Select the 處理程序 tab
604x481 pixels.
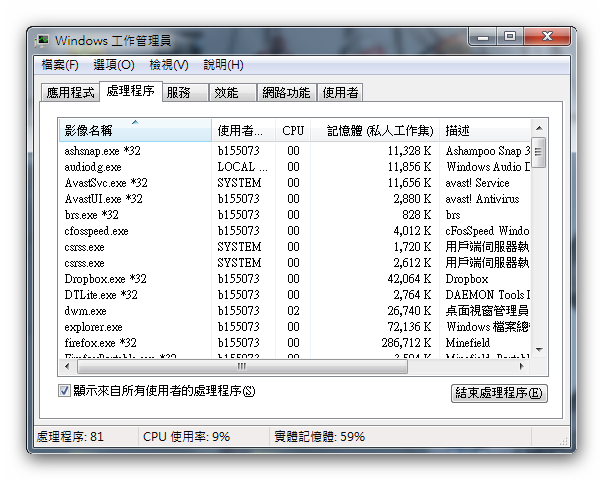pos(131,91)
